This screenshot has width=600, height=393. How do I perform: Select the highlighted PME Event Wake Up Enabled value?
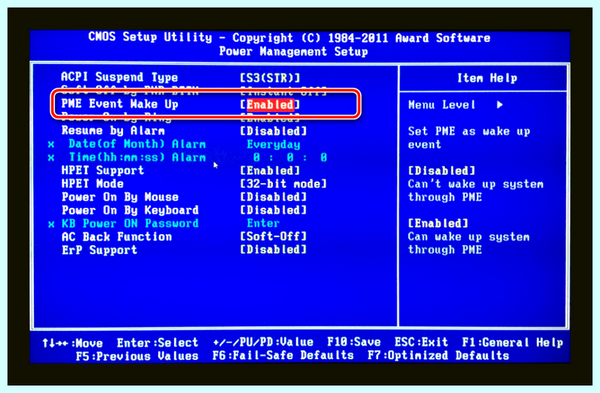pos(270,104)
